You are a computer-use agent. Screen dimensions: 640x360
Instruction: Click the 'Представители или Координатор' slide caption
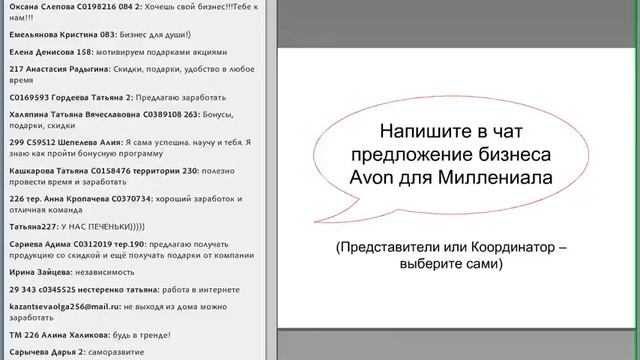tap(451, 255)
